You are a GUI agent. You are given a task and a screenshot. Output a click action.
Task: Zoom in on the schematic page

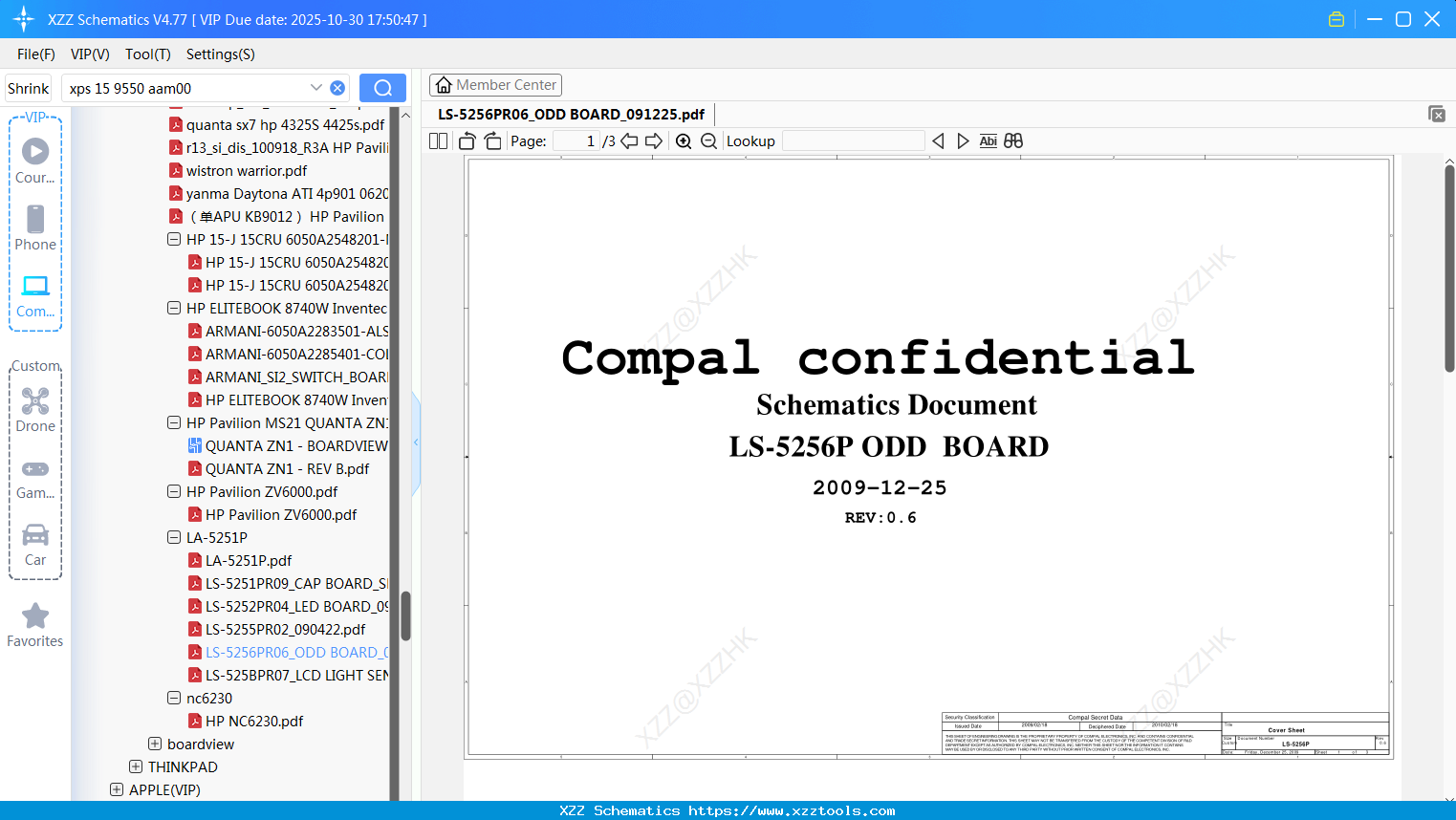pos(684,140)
